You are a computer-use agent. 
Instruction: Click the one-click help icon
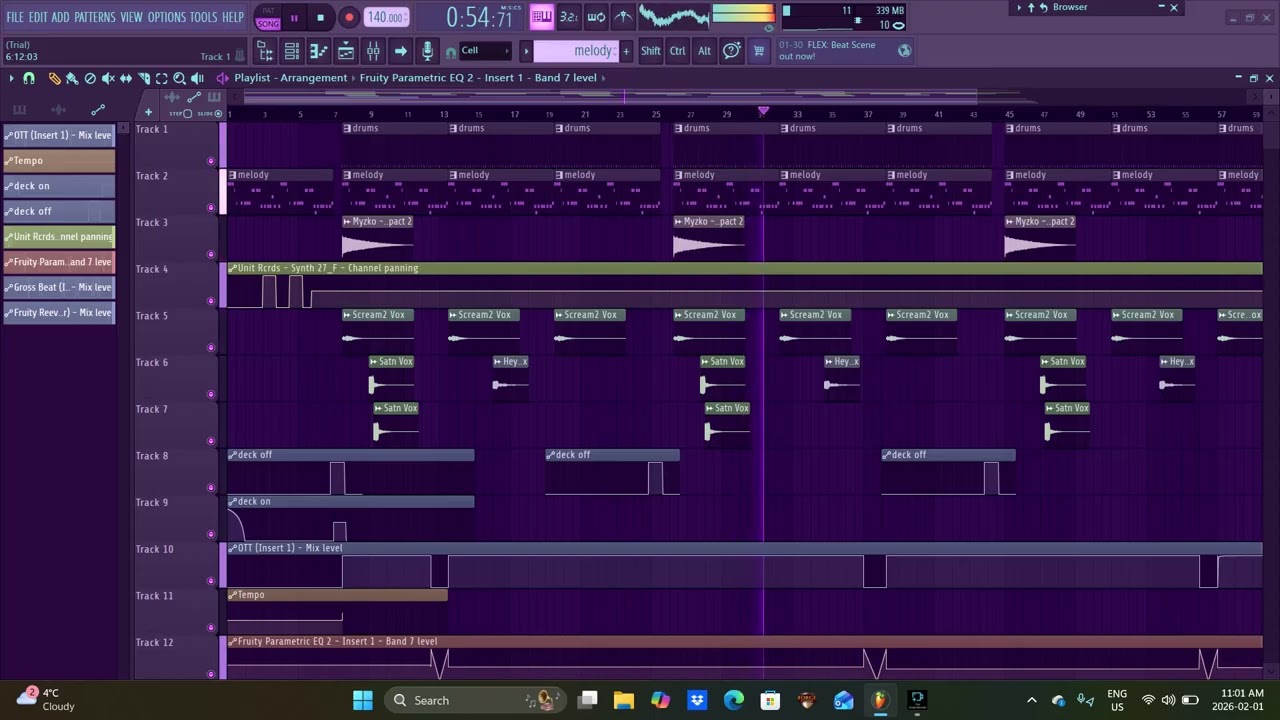731,51
